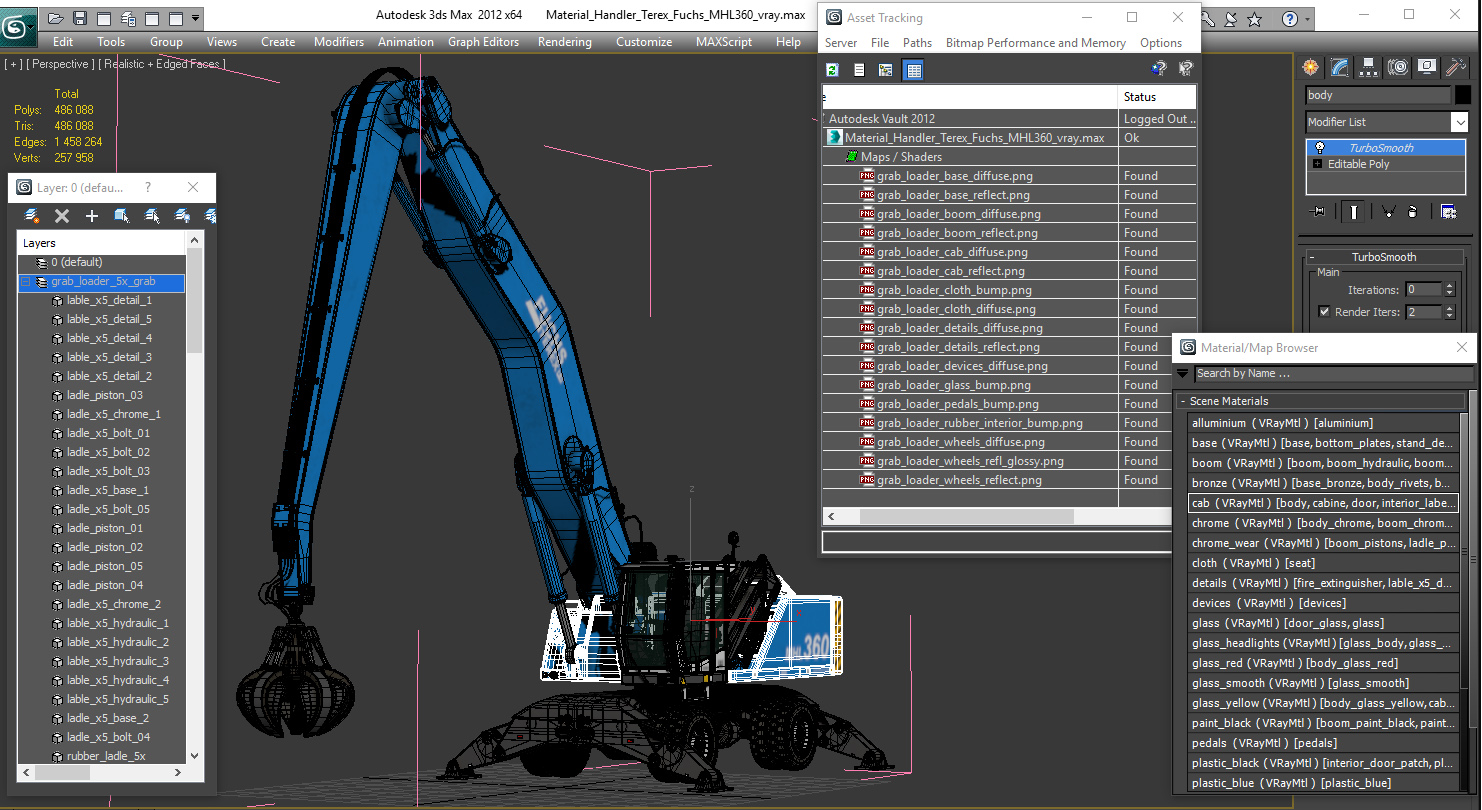Click Highlight Selected Objects' Layers icon
Screen dimensions: 1482x810
pos(152,215)
